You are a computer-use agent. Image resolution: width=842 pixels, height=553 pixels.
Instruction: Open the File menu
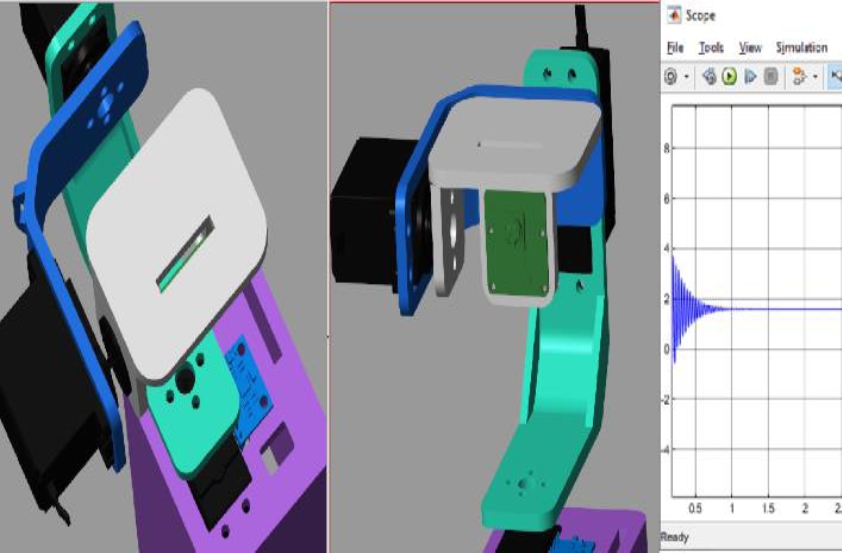coord(675,47)
